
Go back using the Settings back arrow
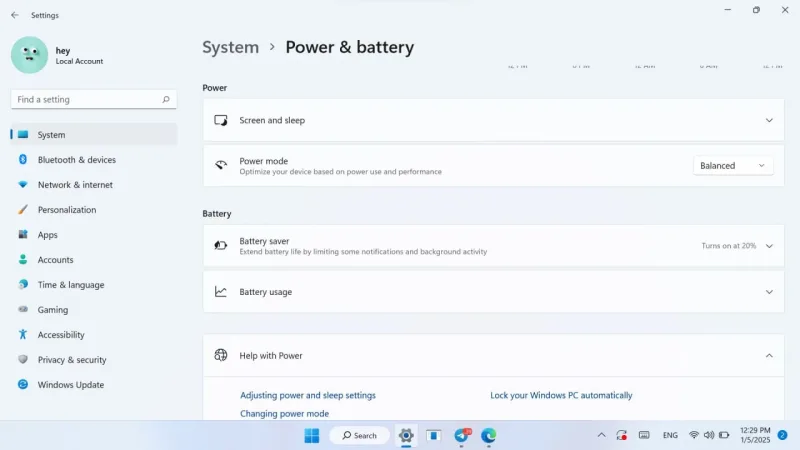point(15,15)
